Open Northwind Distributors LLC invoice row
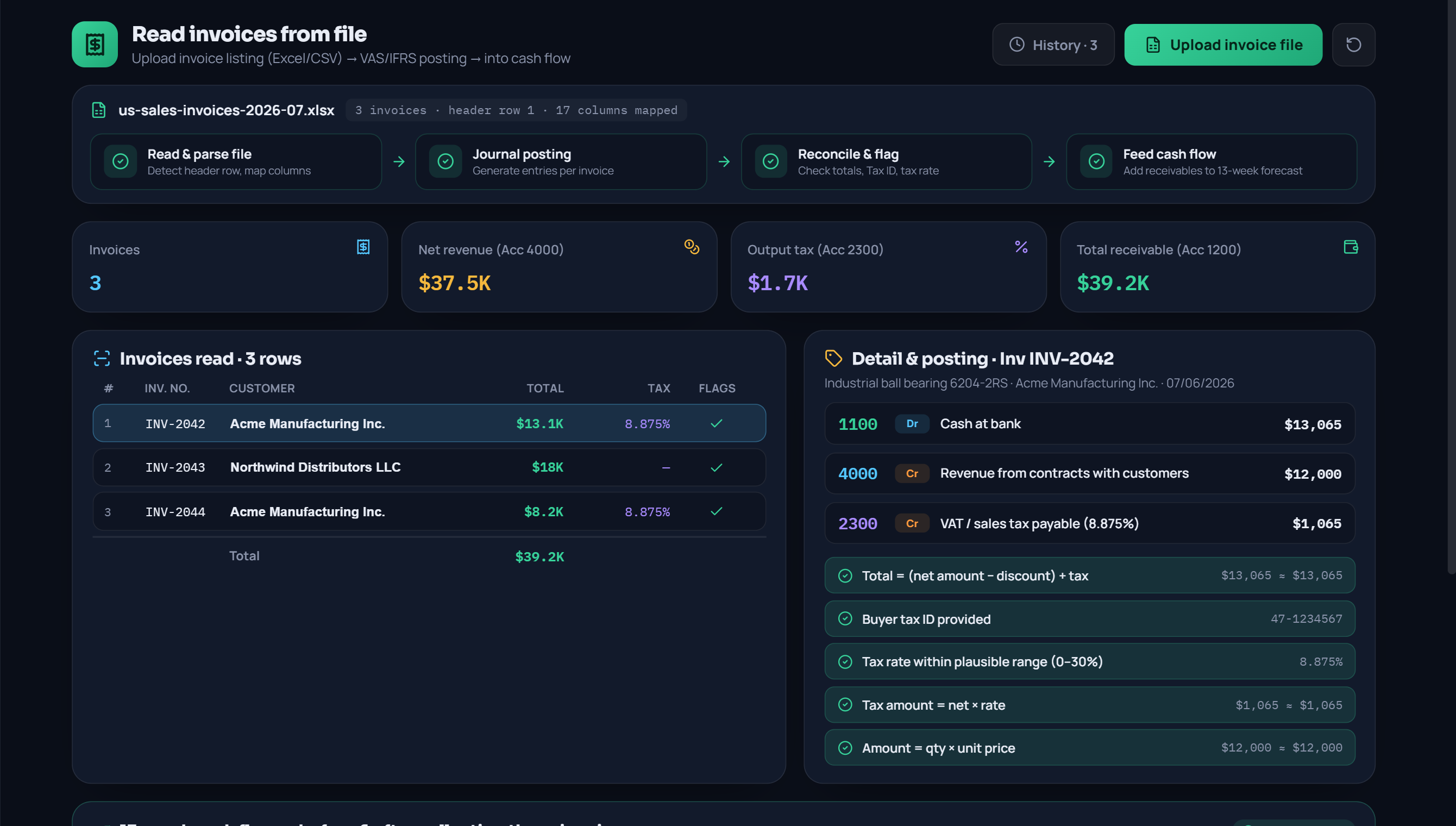Viewport: 1456px width, 826px height. [429, 467]
